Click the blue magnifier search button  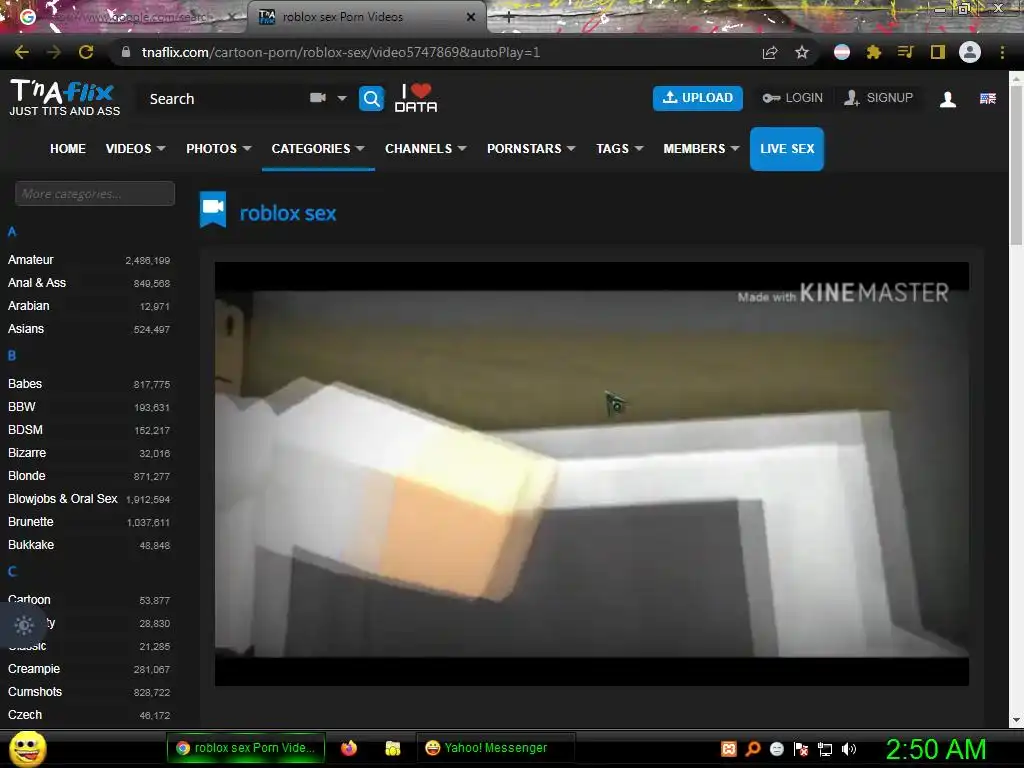point(371,99)
